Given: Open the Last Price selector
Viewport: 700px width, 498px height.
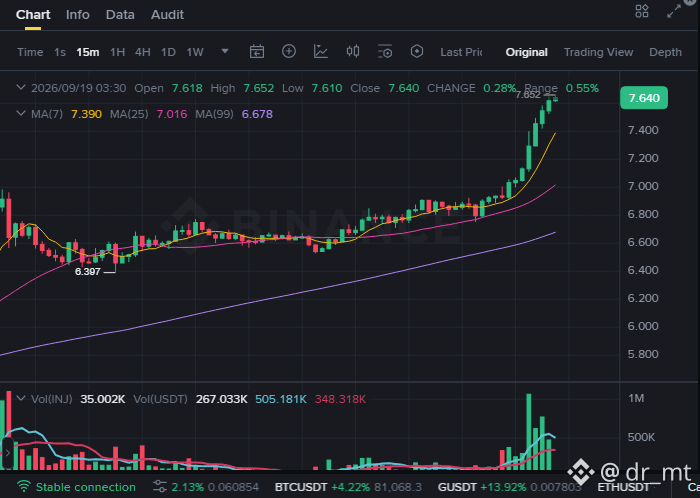Looking at the screenshot, I should coord(461,52).
